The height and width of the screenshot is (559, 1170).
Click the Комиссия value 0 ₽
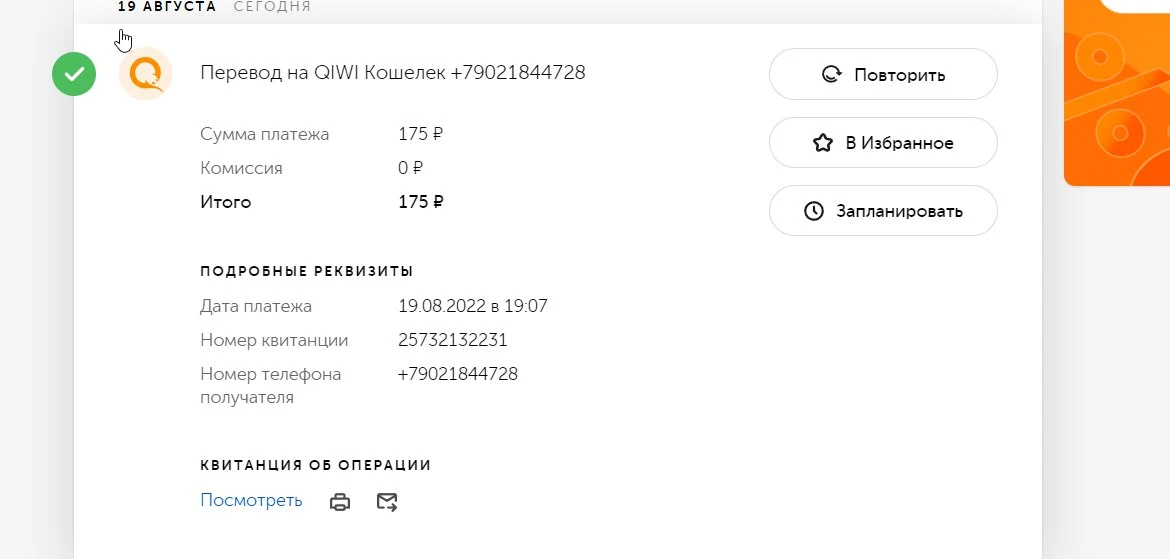410,168
